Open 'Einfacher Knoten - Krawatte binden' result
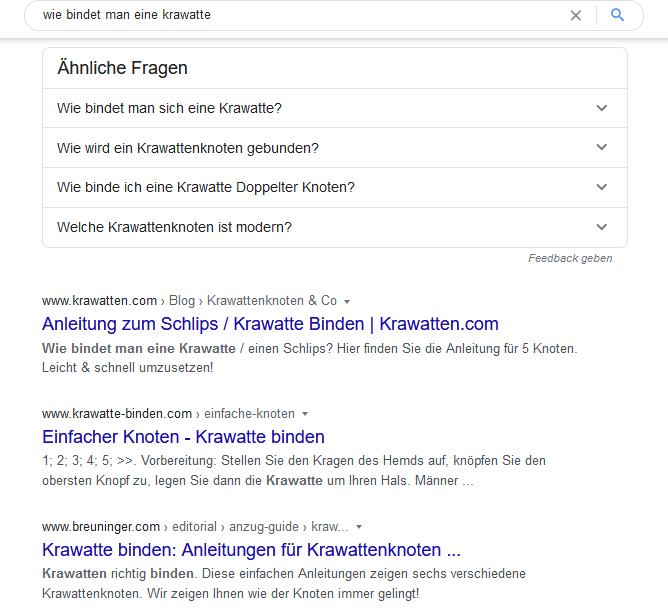Image resolution: width=668 pixels, height=610 pixels. [183, 437]
